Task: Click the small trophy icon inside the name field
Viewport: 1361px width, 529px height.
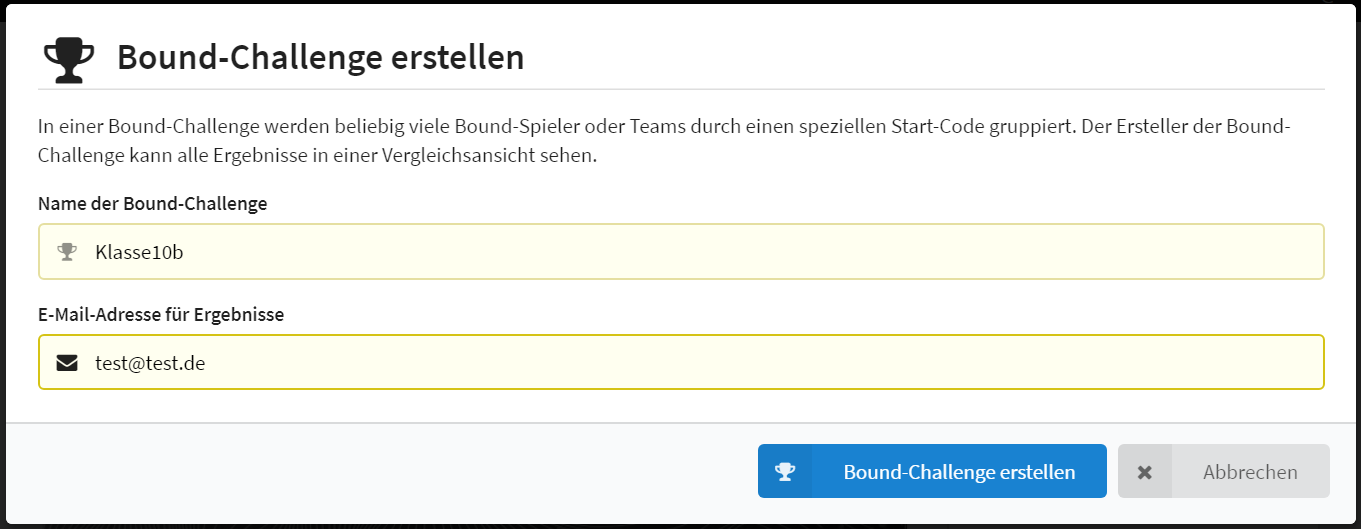Action: [x=67, y=252]
